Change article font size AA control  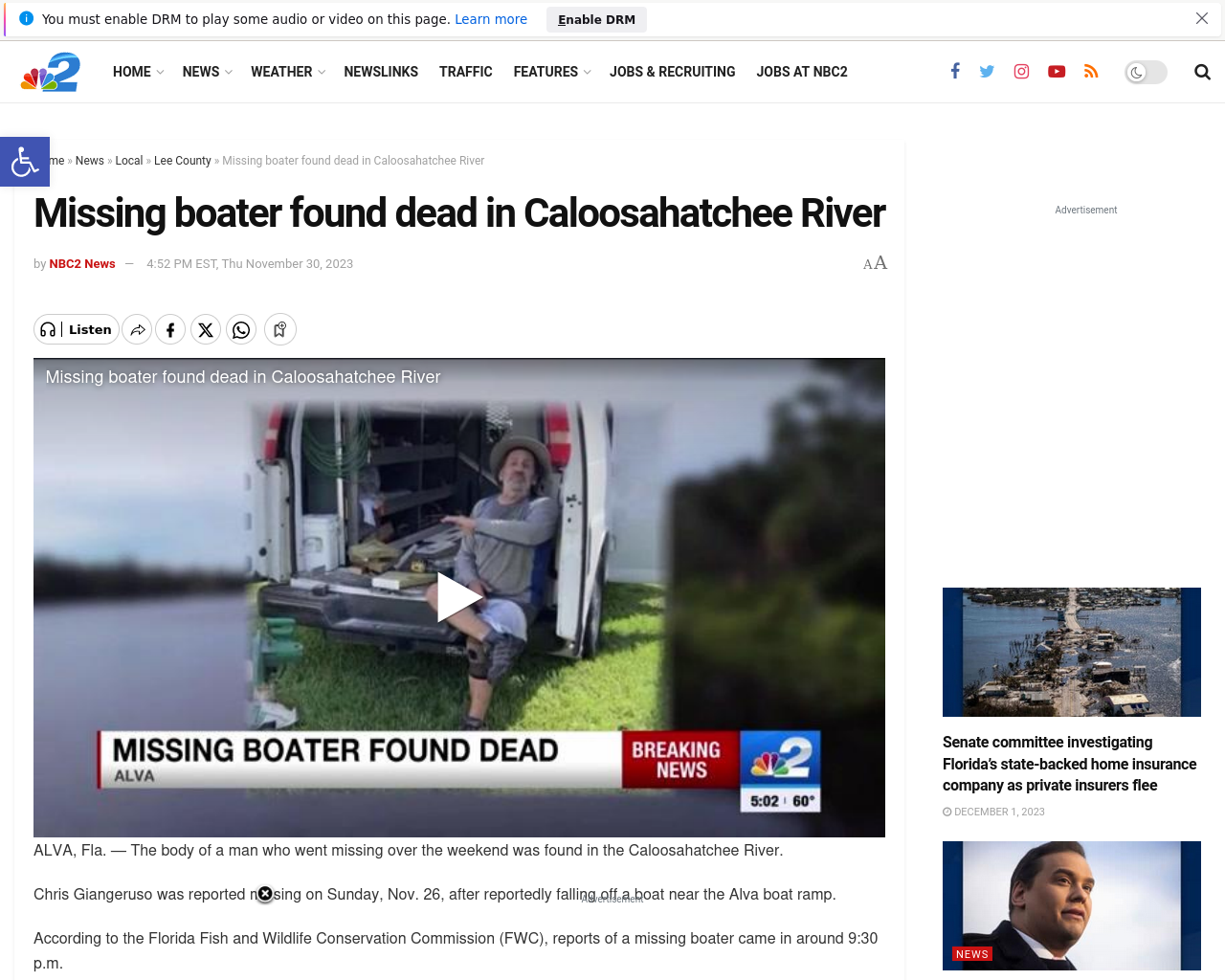click(x=876, y=263)
